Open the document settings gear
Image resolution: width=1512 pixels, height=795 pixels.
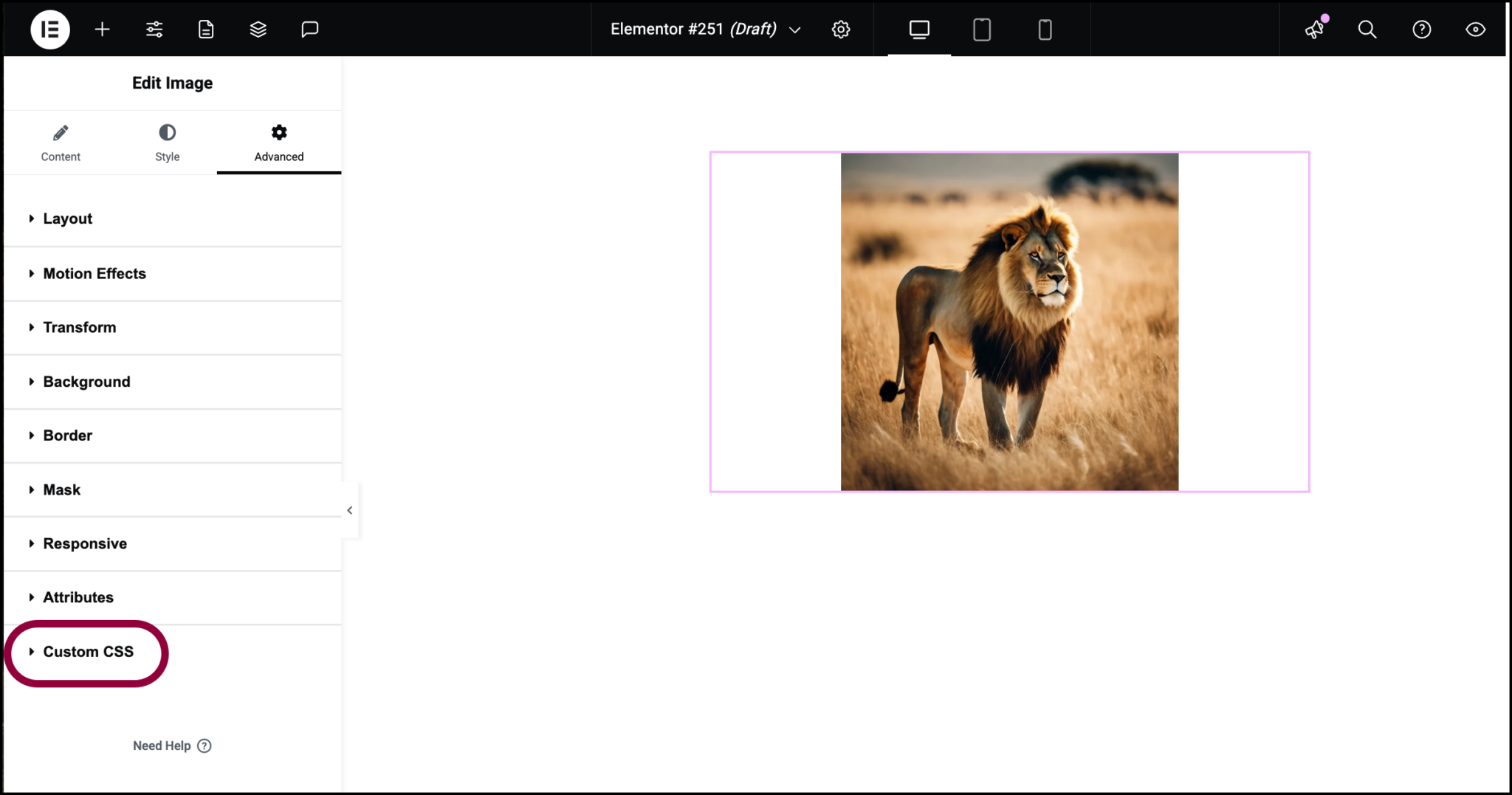point(840,30)
